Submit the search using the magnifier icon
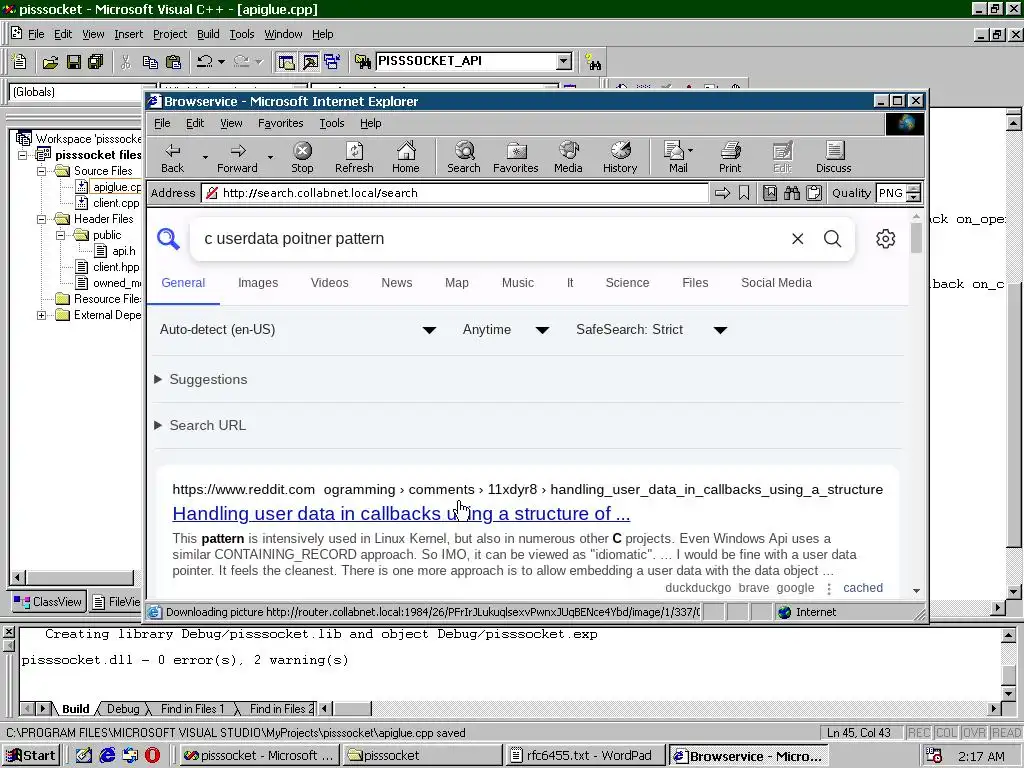This screenshot has width=1024, height=768. click(x=833, y=239)
